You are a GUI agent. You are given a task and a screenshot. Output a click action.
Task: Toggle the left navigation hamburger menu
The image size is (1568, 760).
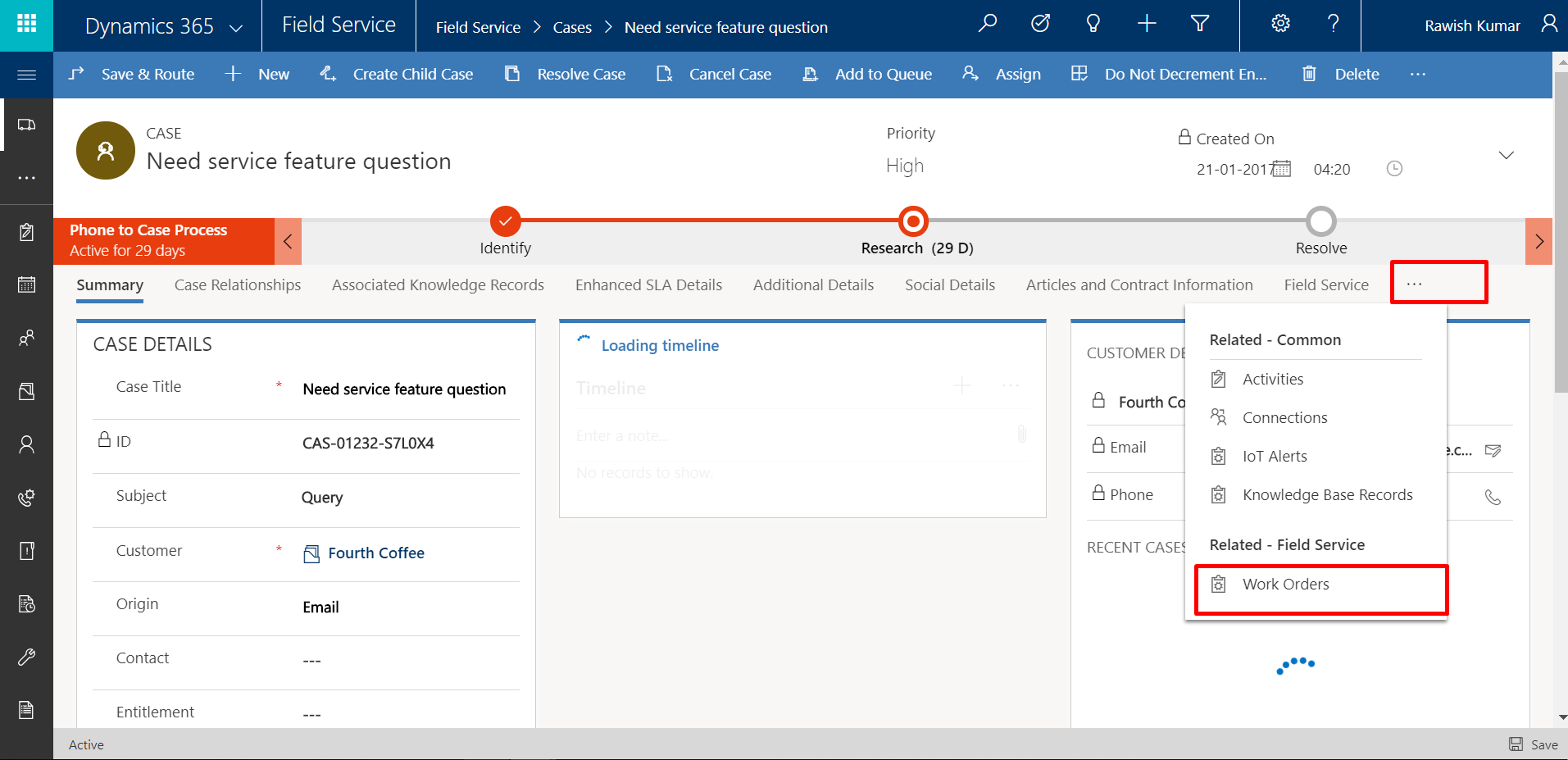click(x=26, y=75)
